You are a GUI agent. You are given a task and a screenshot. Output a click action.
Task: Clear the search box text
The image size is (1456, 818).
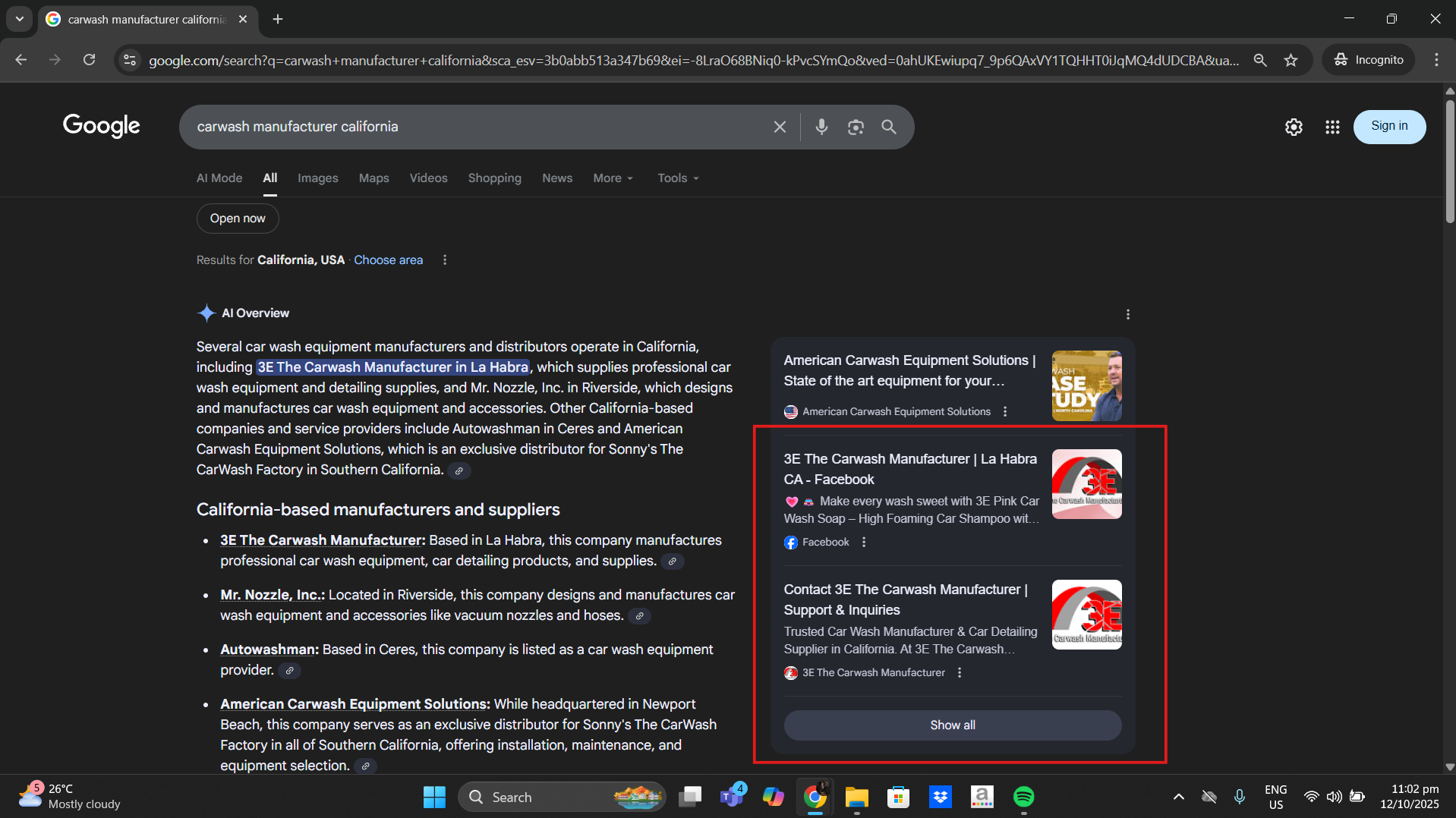[x=780, y=127]
